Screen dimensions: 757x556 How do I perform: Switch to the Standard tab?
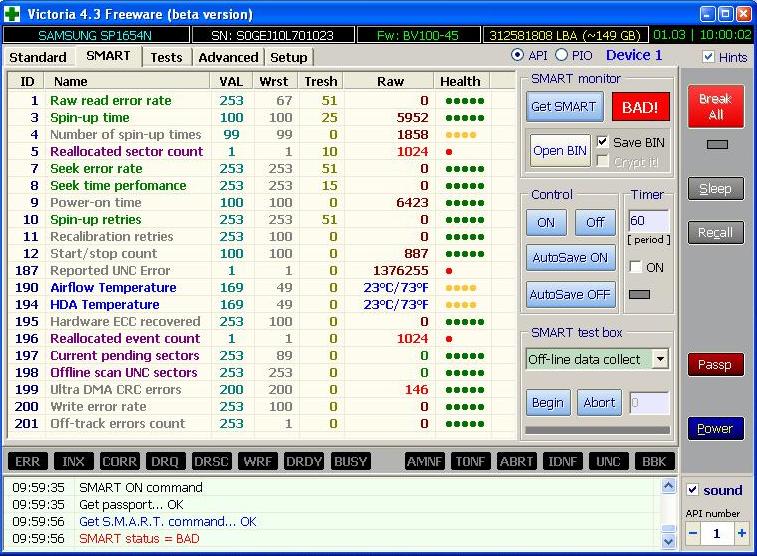point(38,57)
